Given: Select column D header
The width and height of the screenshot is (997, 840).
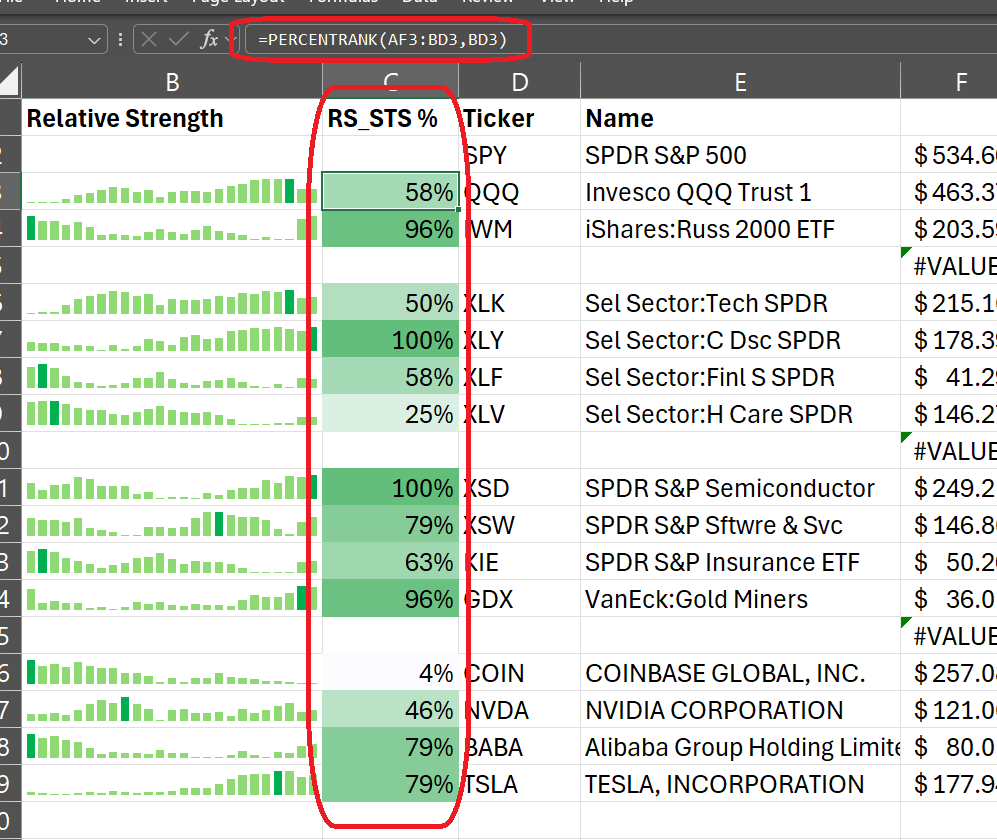Looking at the screenshot, I should pos(519,81).
